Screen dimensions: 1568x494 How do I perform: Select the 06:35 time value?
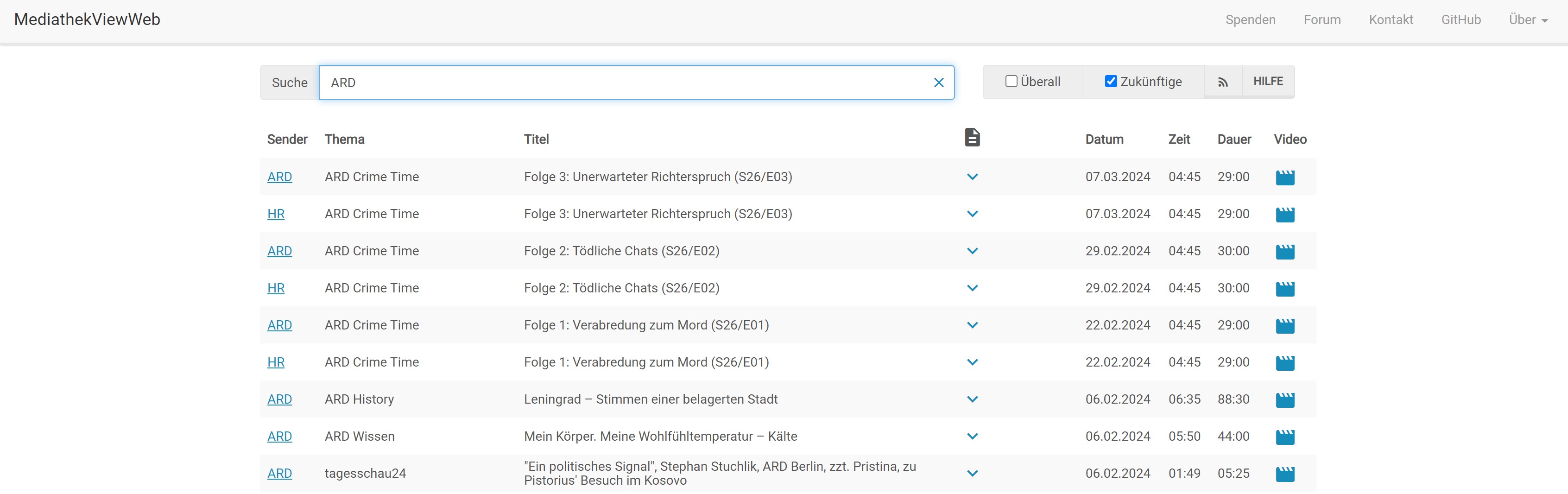(1184, 400)
